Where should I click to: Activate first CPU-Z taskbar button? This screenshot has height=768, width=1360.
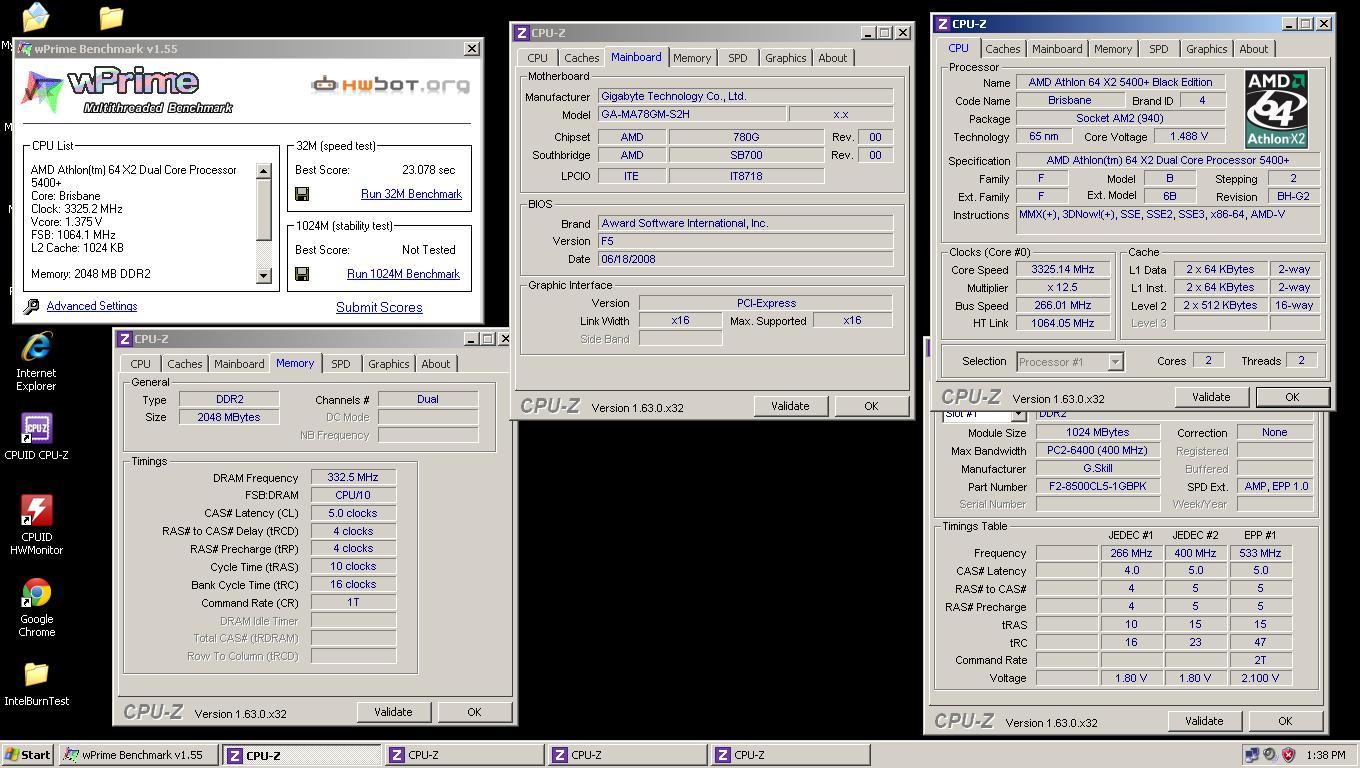tap(301, 755)
